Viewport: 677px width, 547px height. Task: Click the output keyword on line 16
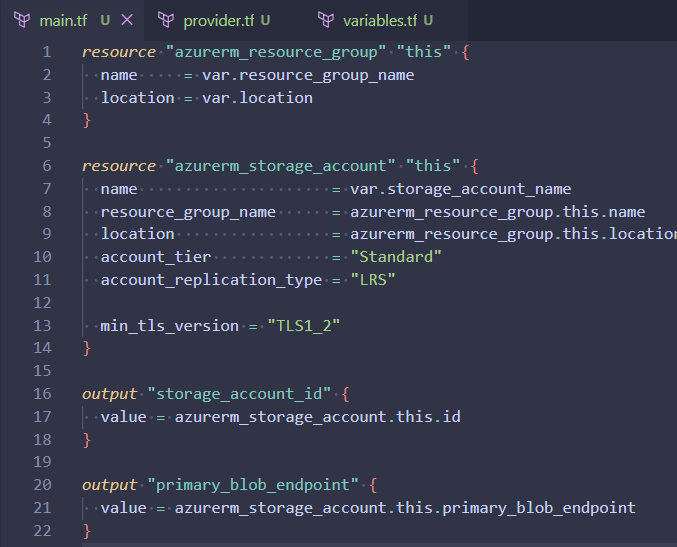tap(110, 394)
